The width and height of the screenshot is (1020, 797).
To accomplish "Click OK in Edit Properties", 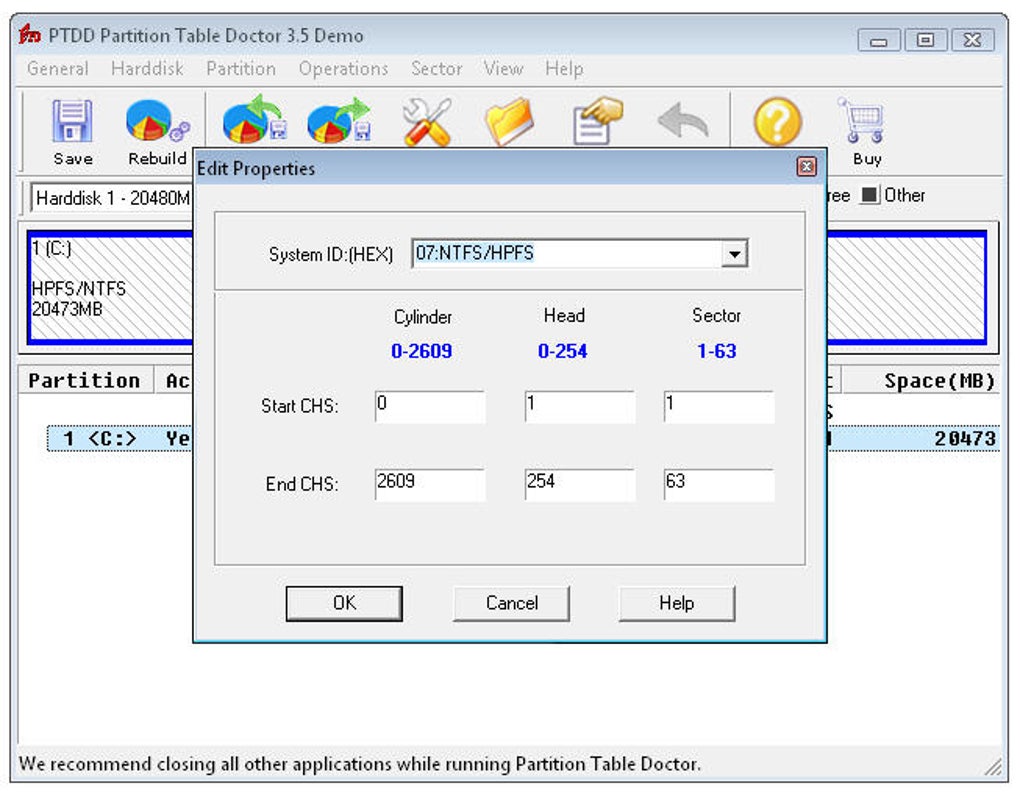I will click(344, 603).
